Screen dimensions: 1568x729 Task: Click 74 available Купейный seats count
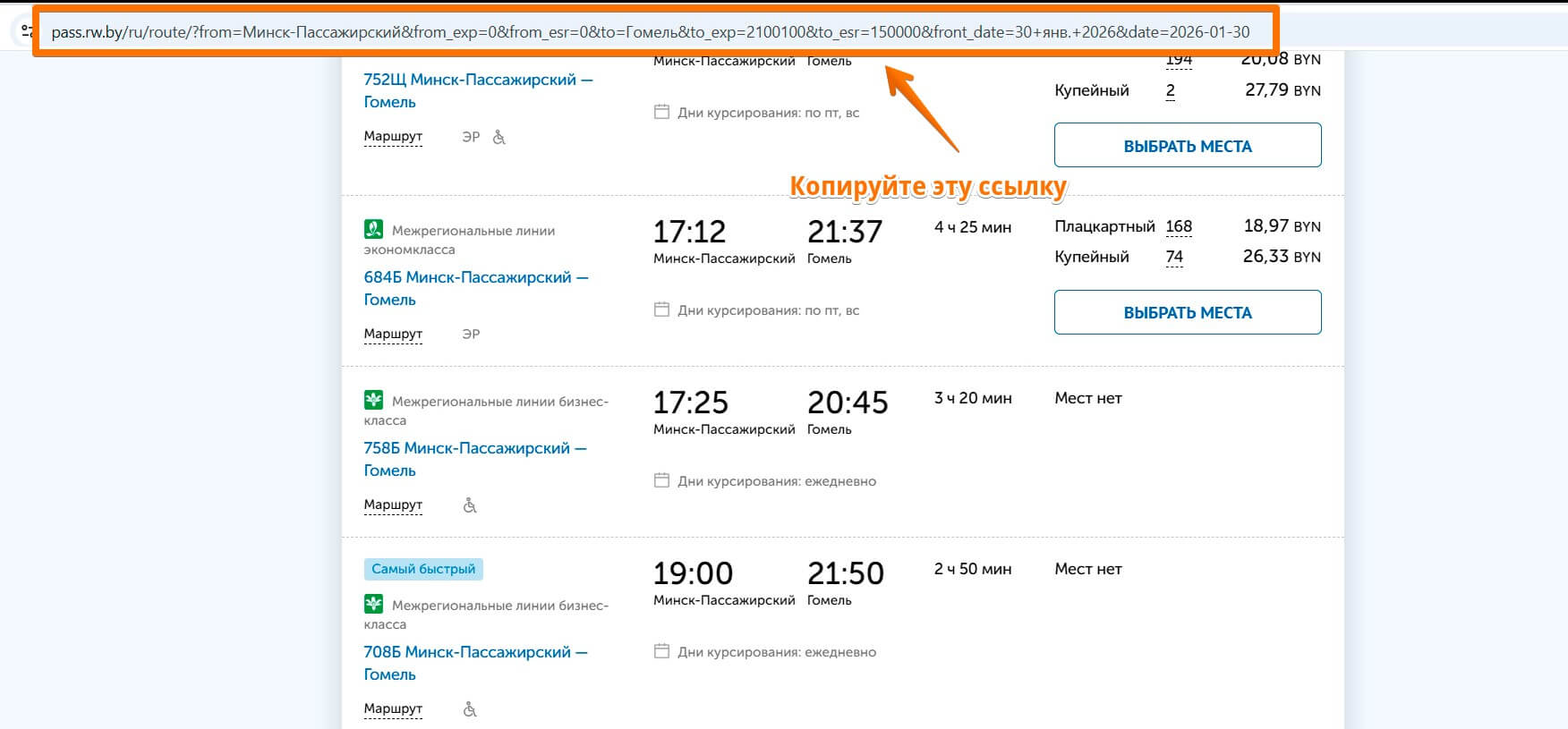coord(1174,257)
